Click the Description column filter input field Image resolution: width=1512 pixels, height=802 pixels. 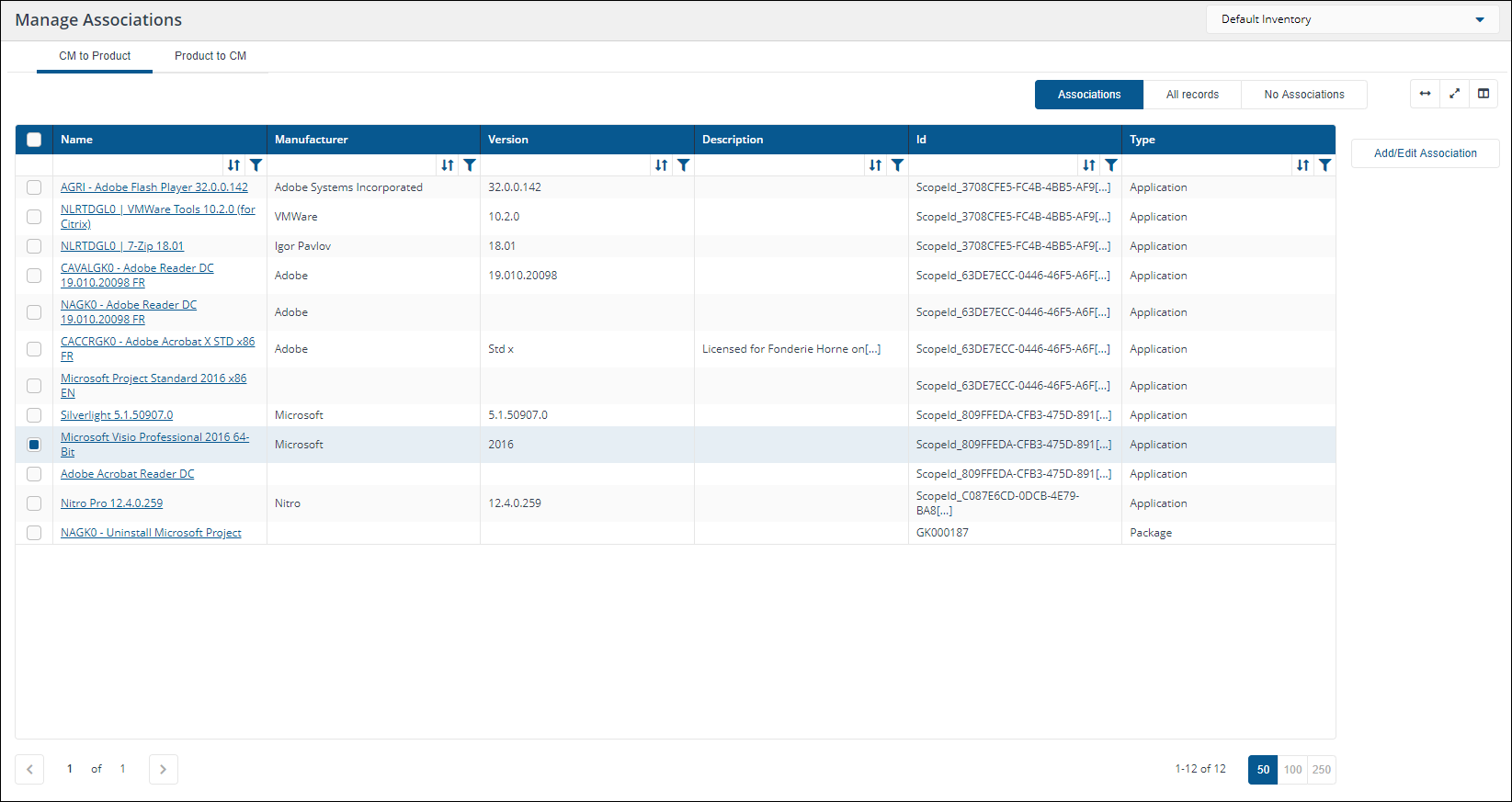tap(779, 165)
